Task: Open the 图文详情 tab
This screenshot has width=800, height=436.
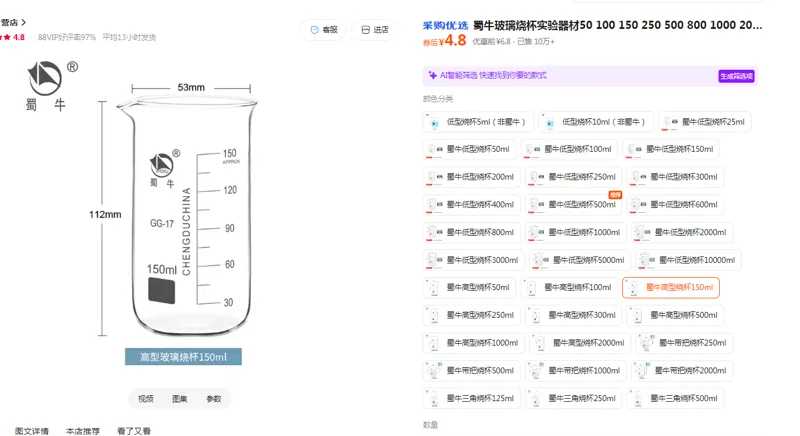Action: click(x=32, y=431)
